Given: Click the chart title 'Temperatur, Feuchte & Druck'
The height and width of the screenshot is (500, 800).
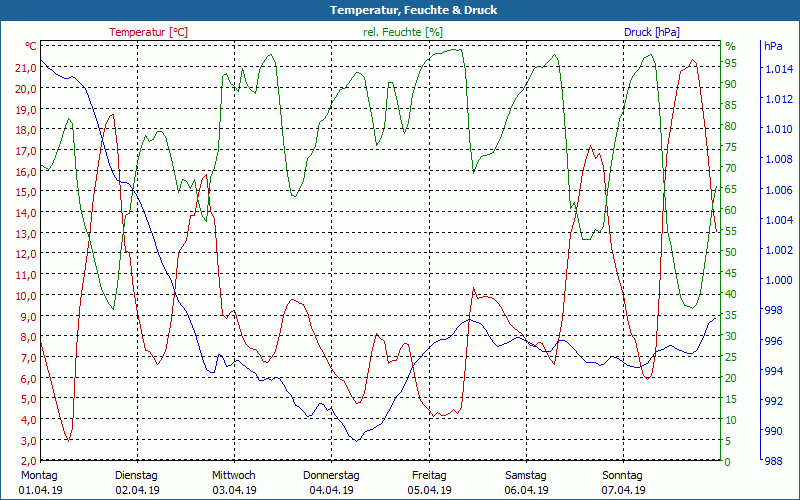Looking at the screenshot, I should [x=400, y=10].
